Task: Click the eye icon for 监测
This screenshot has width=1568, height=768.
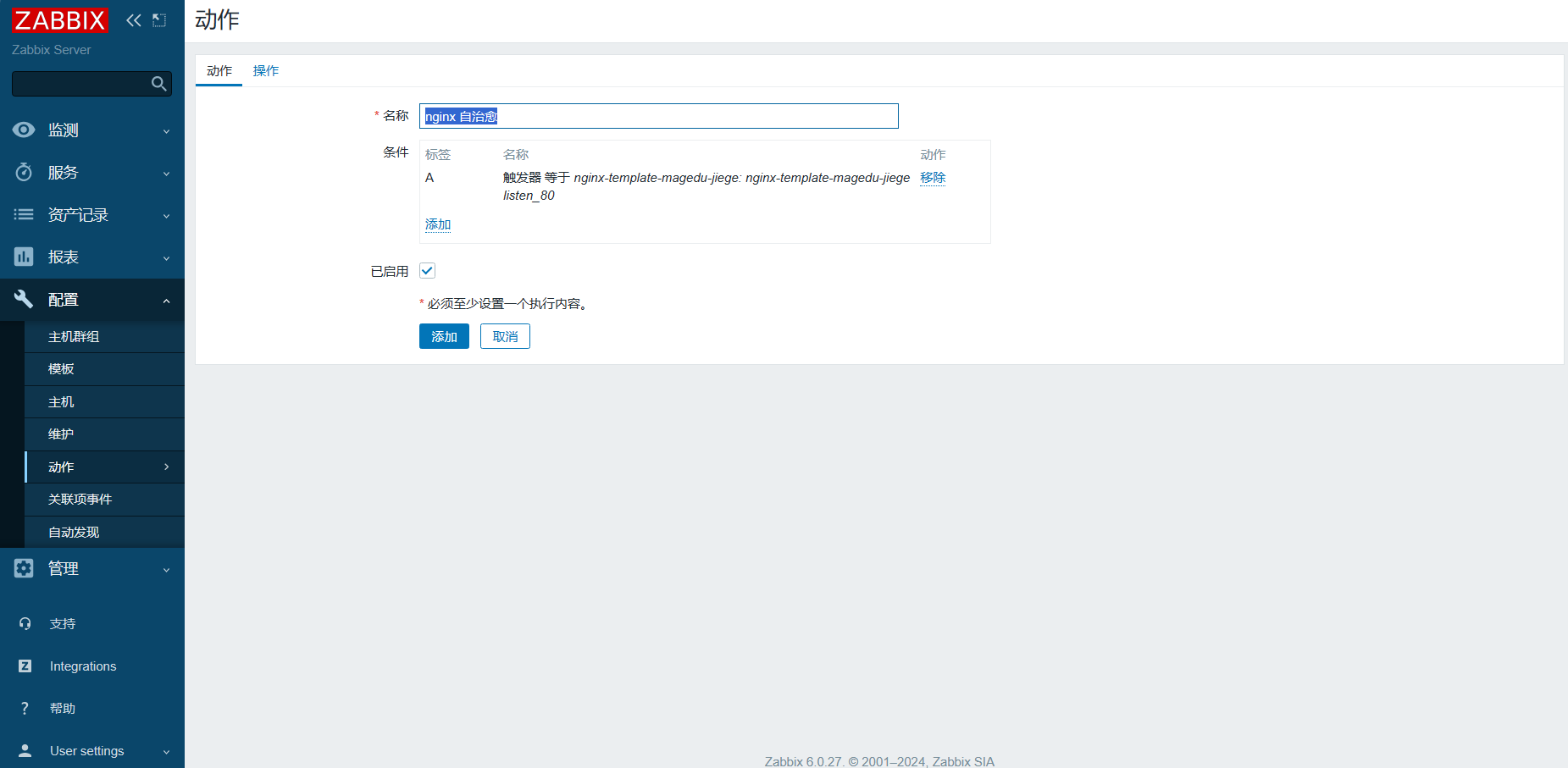Action: pos(24,130)
